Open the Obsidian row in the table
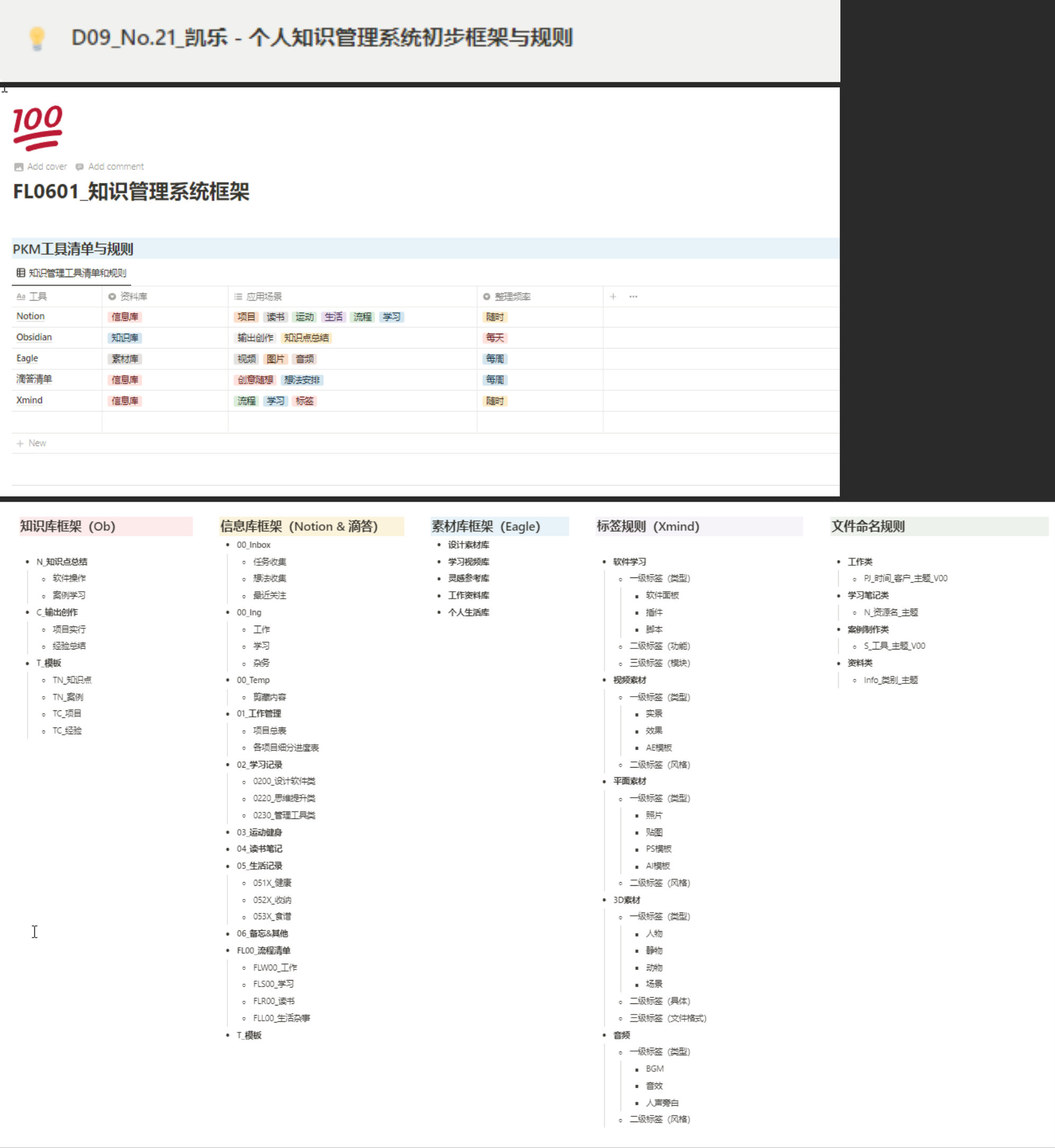Screen dimensions: 1055x1148 pos(34,337)
